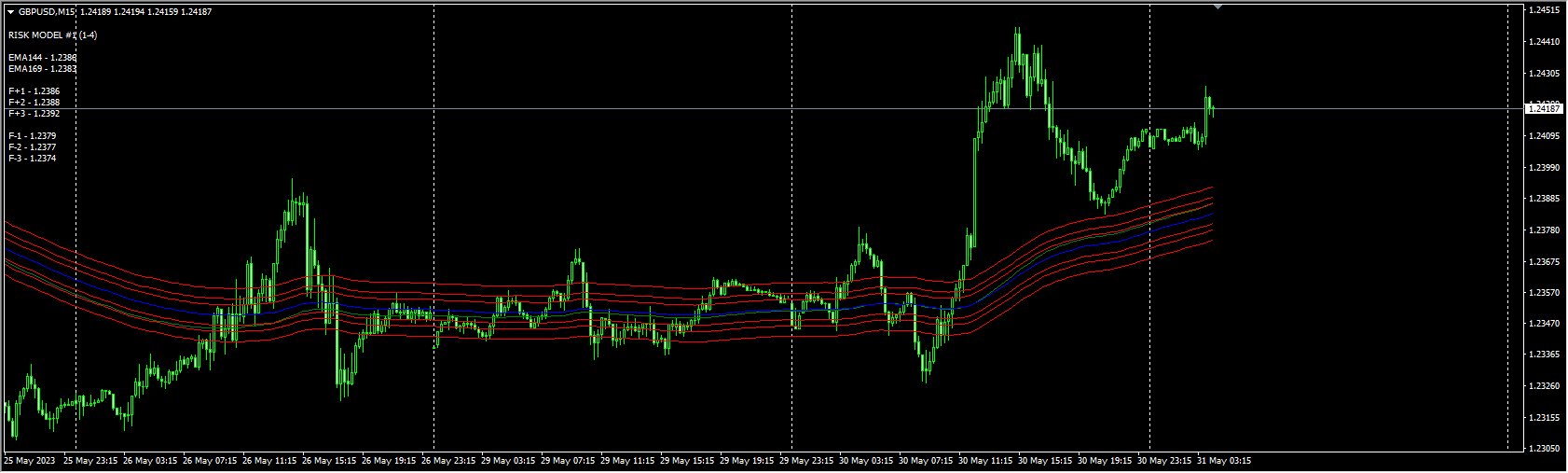
Task: Click the 29 May 19:15 time label
Action: coord(747,461)
